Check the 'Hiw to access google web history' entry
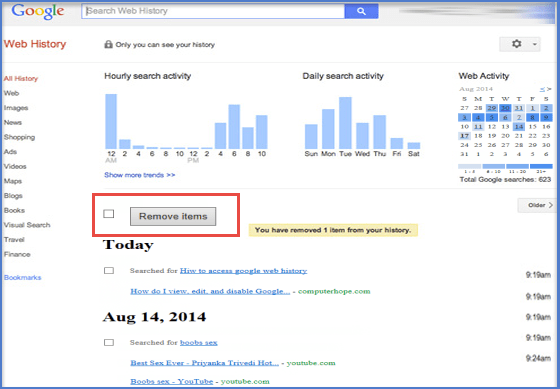 pyautogui.click(x=109, y=270)
